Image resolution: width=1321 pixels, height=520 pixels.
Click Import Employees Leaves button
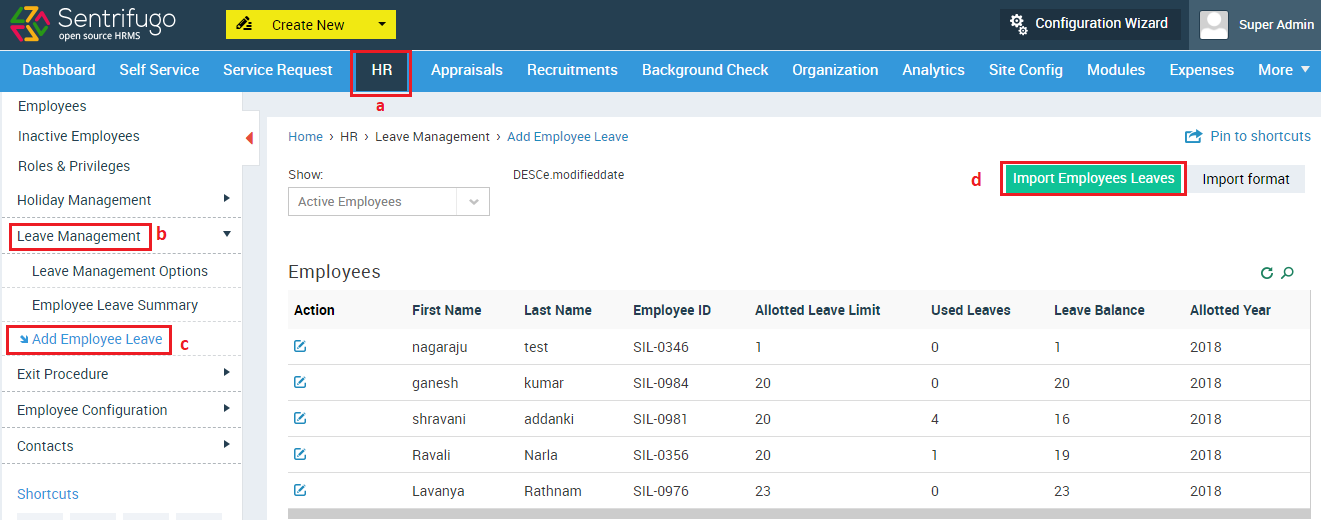pos(1093,179)
